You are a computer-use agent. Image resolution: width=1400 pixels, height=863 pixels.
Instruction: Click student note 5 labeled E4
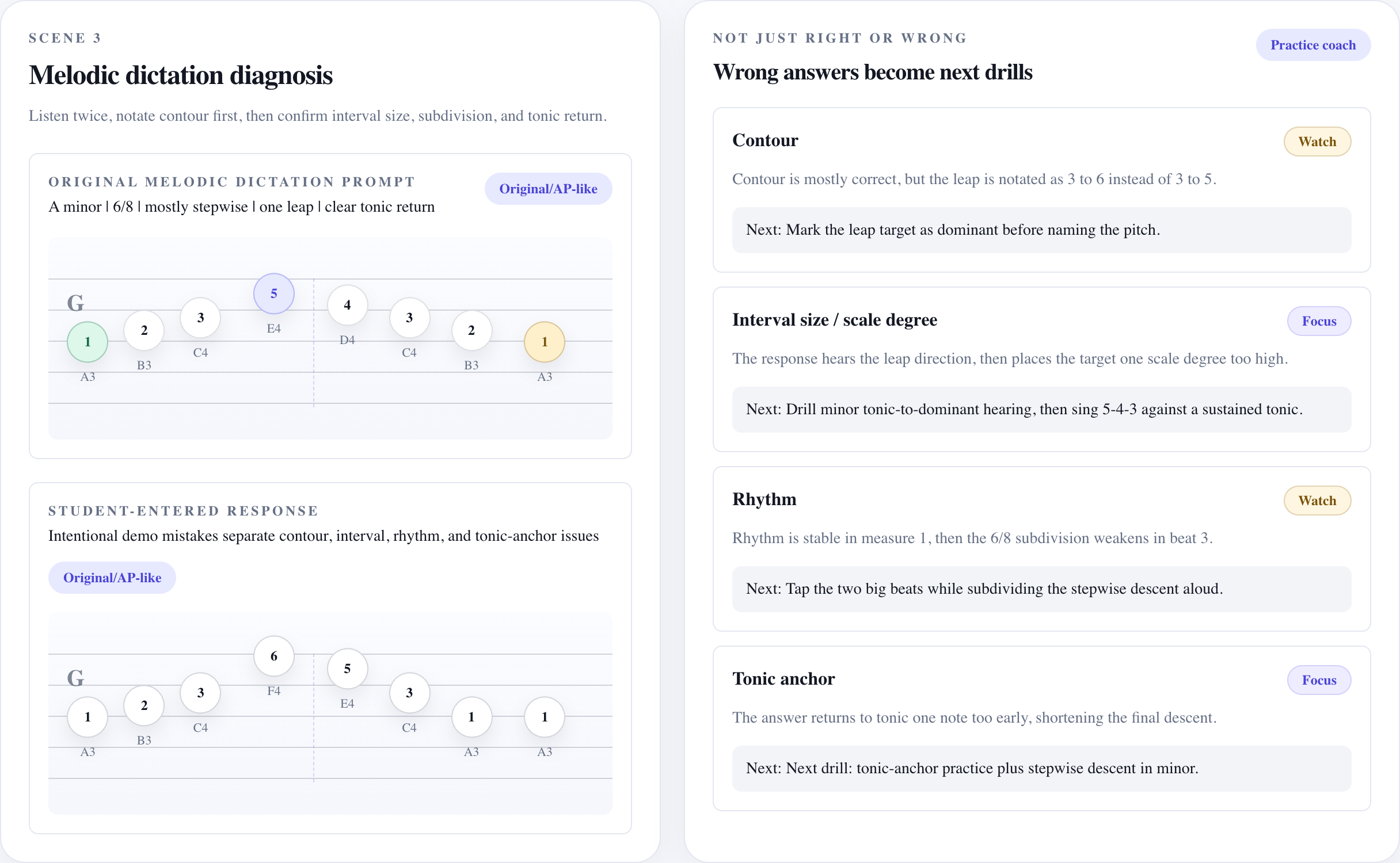point(347,669)
